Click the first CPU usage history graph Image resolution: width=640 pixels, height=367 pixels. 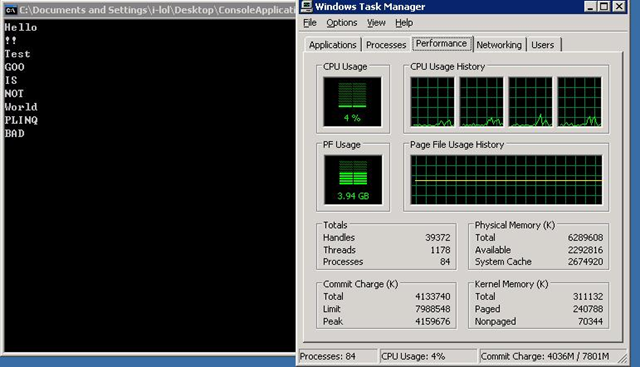(432, 102)
